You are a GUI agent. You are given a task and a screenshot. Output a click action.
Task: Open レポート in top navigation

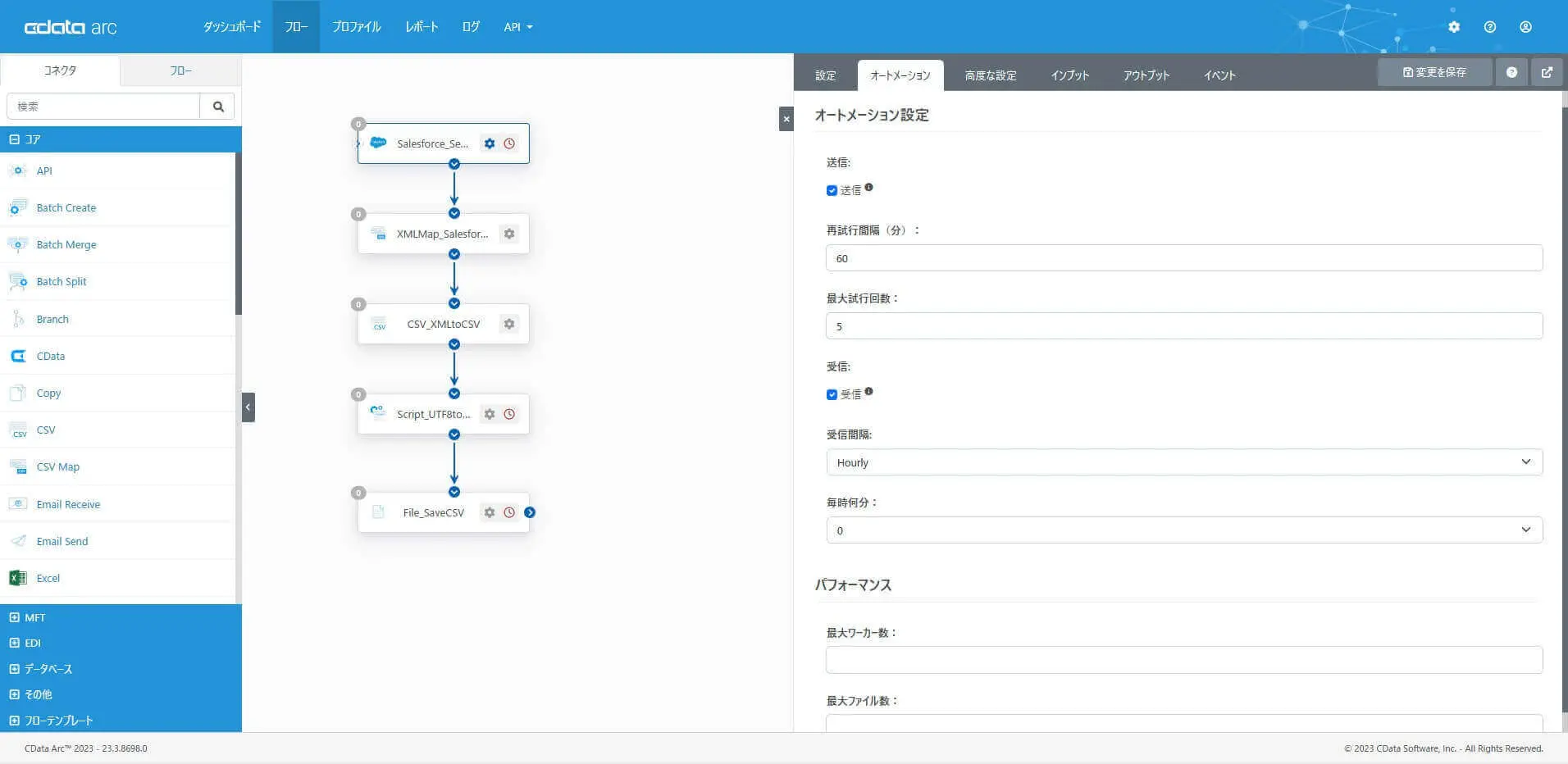(x=422, y=27)
